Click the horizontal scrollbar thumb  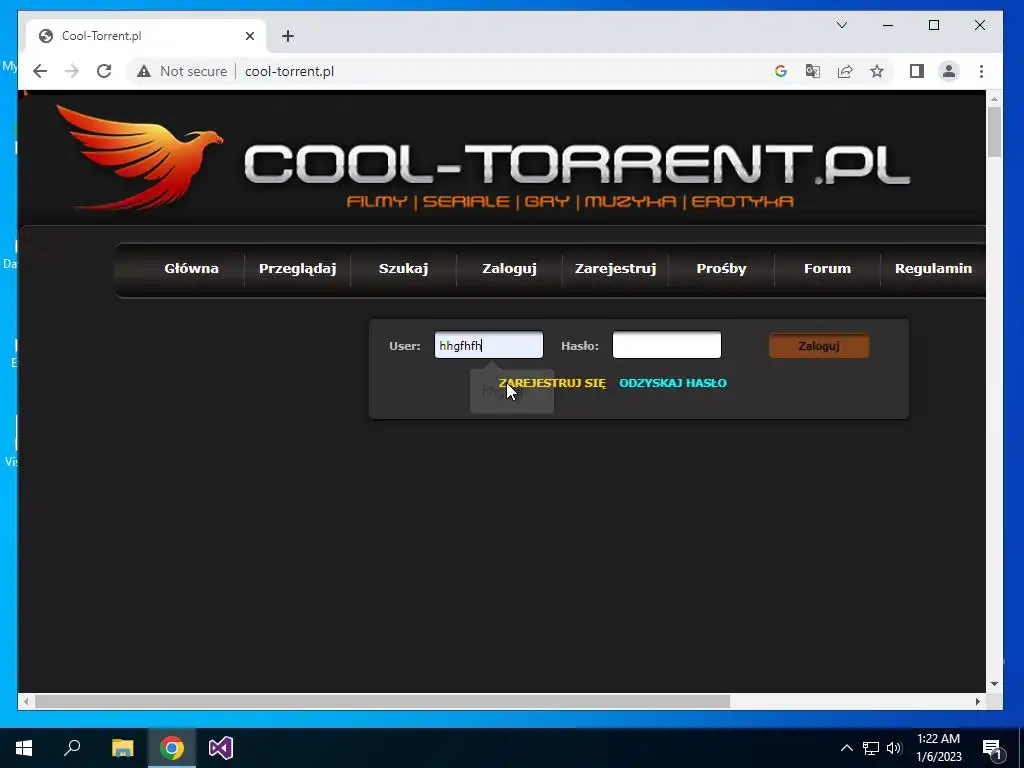[382, 701]
